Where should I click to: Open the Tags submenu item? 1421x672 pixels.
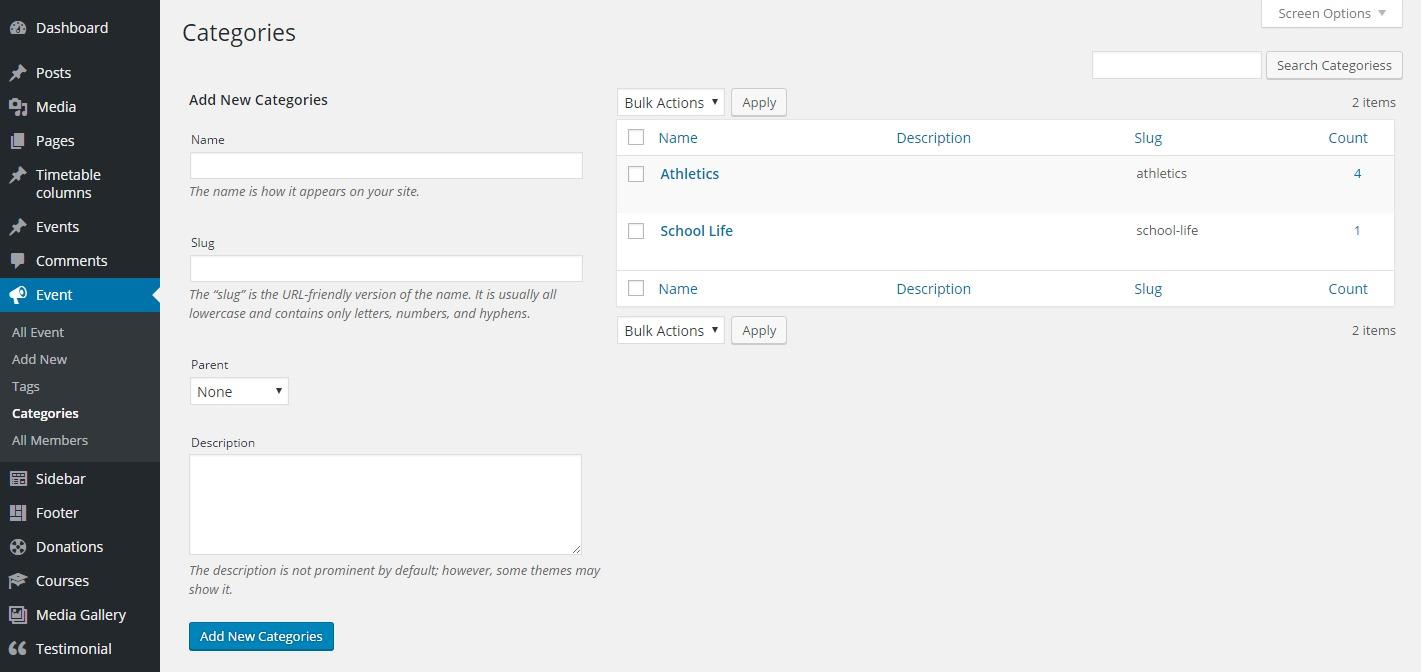(26, 386)
